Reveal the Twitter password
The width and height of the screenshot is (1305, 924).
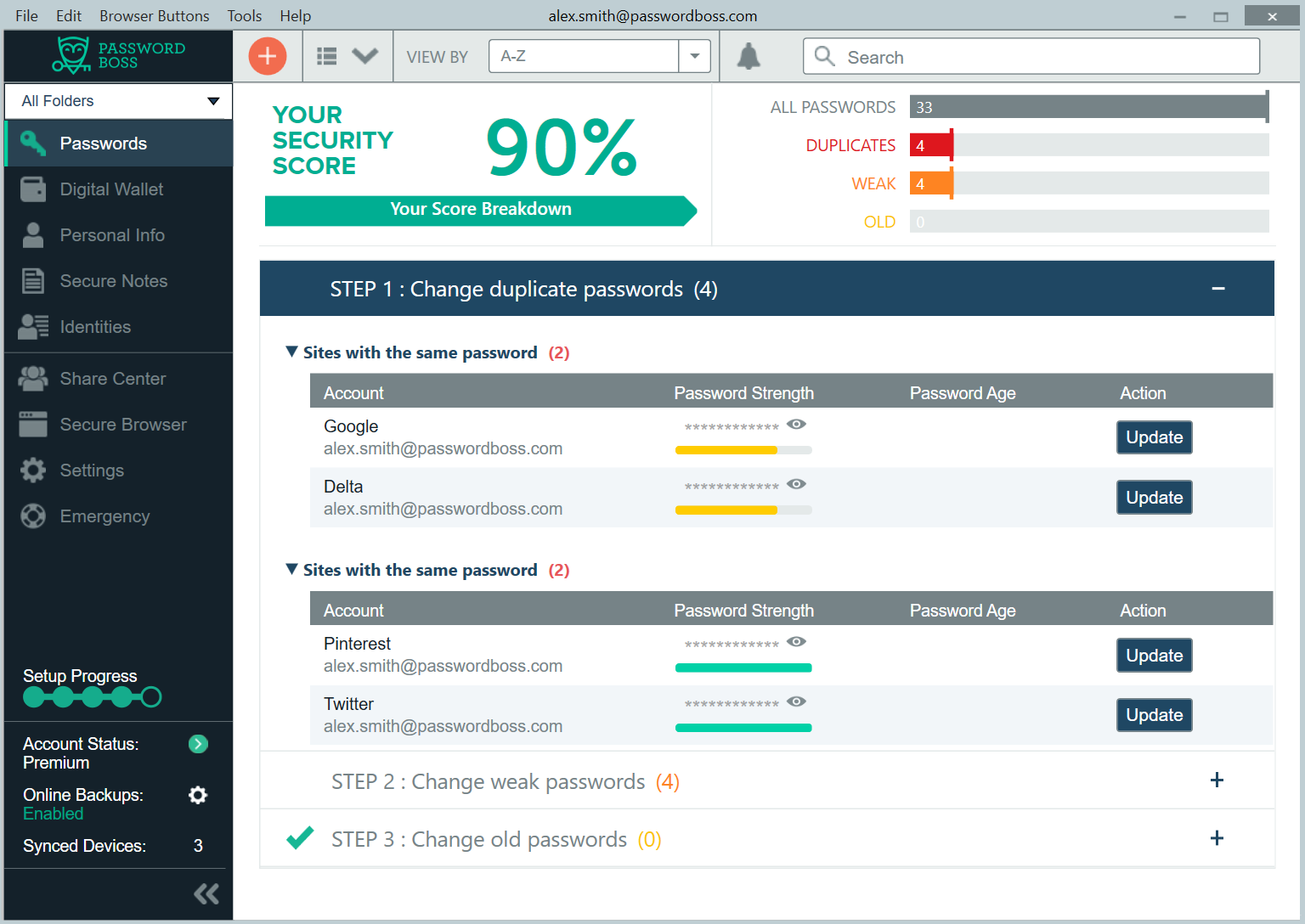(796, 701)
